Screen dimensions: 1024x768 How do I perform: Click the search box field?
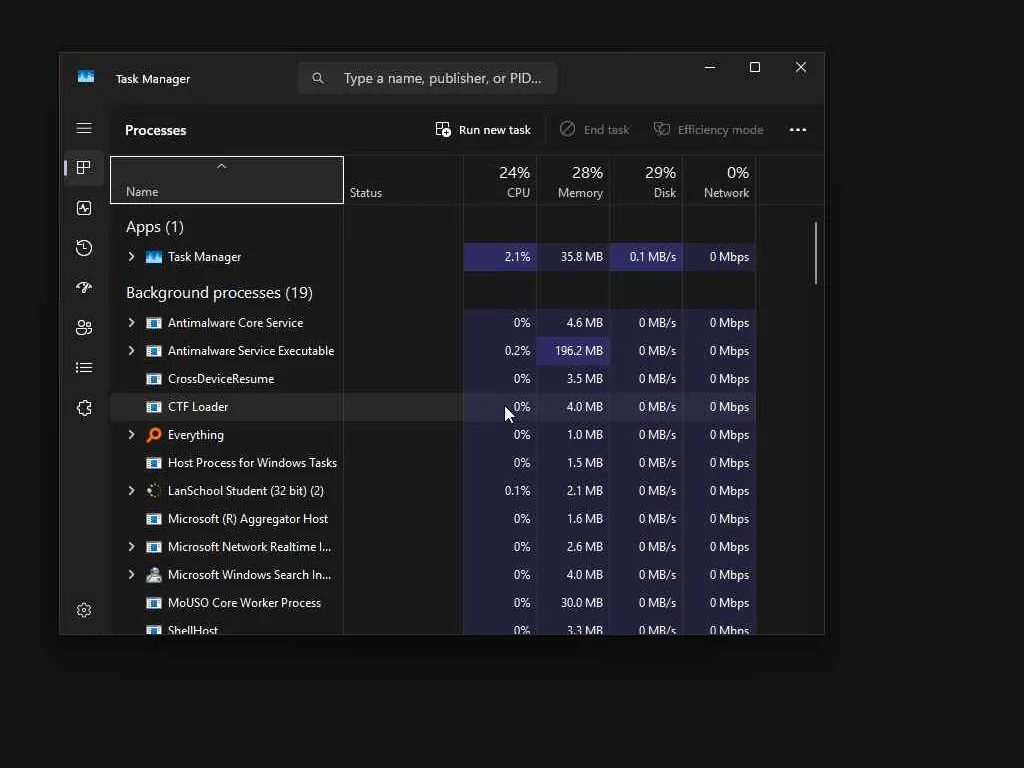click(x=427, y=78)
